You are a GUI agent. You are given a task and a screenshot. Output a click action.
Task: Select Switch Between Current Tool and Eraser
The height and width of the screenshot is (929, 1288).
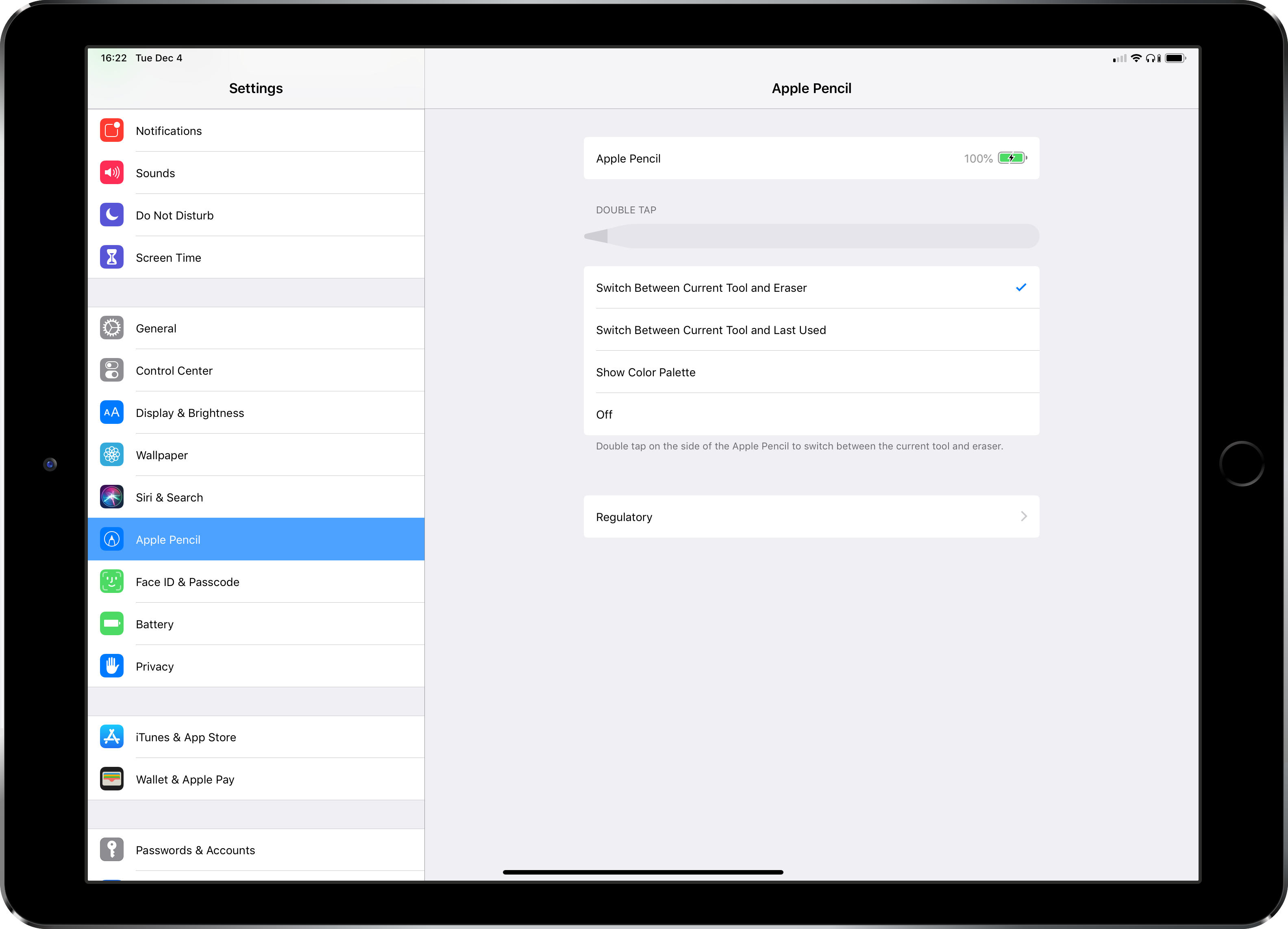point(811,287)
